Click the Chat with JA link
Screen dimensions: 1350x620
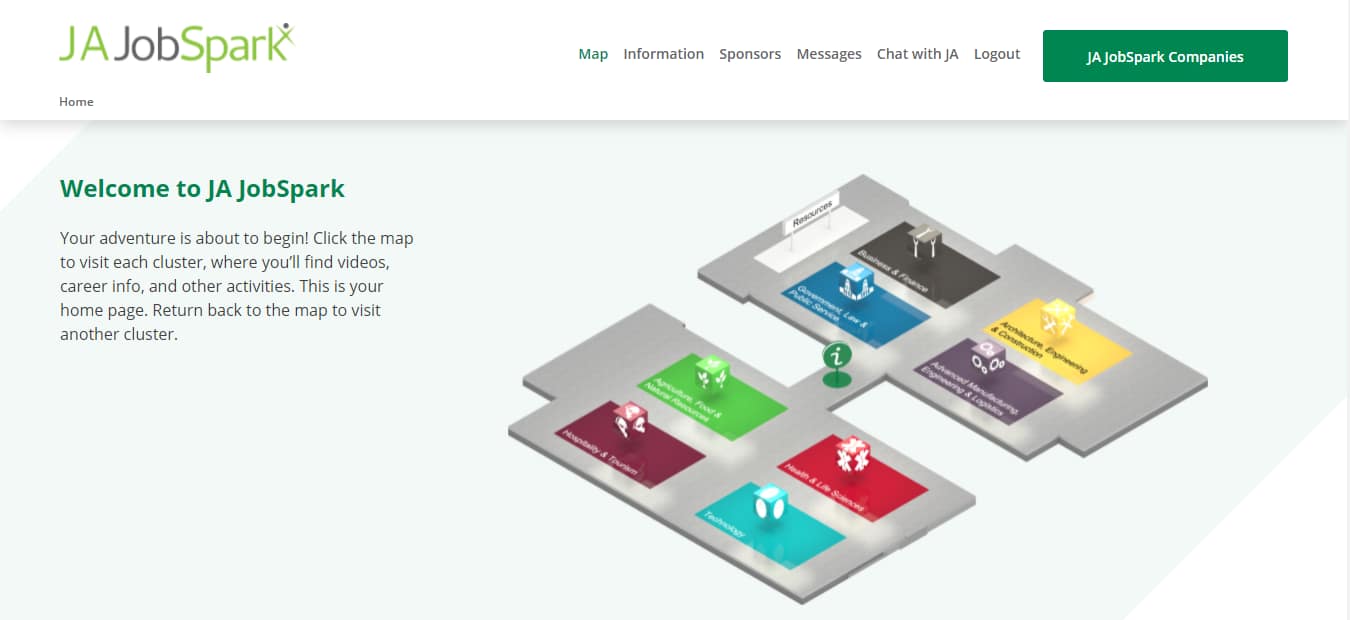point(917,54)
